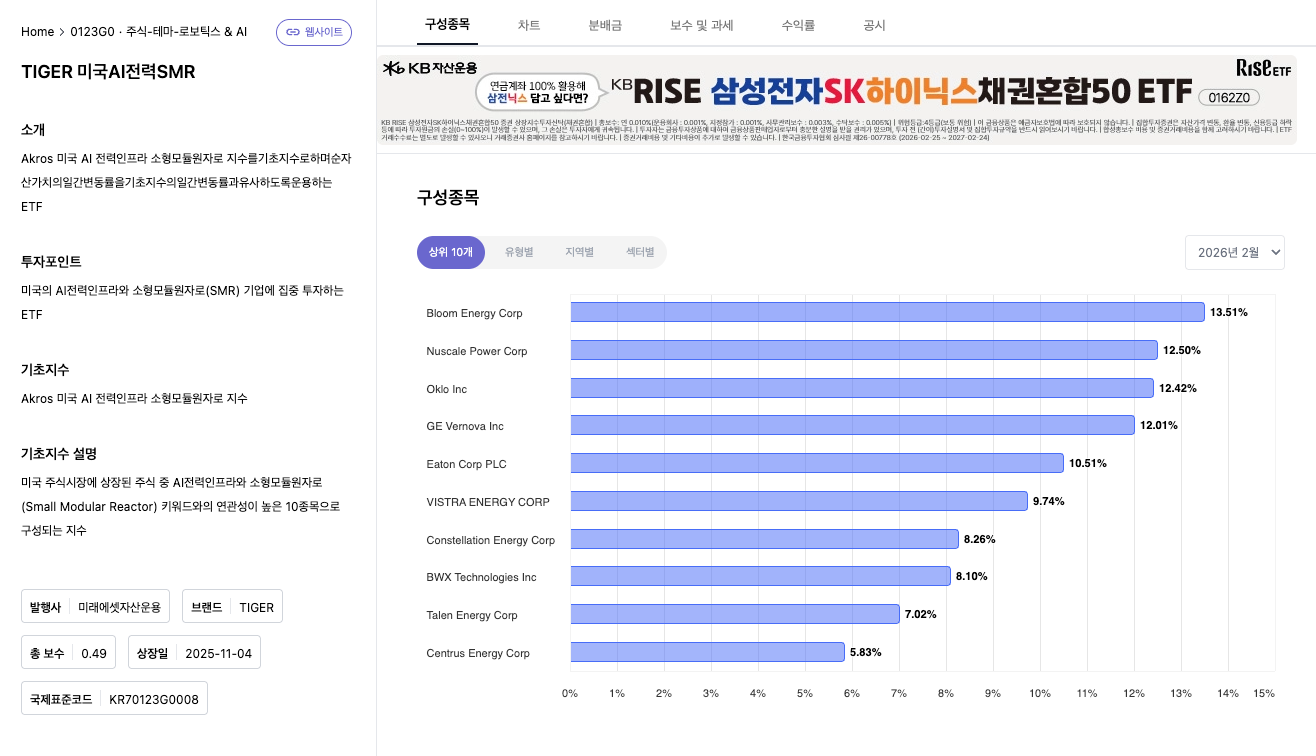Click the 총 보수 0.49 tag
This screenshot has width=1316, height=756.
[x=68, y=653]
